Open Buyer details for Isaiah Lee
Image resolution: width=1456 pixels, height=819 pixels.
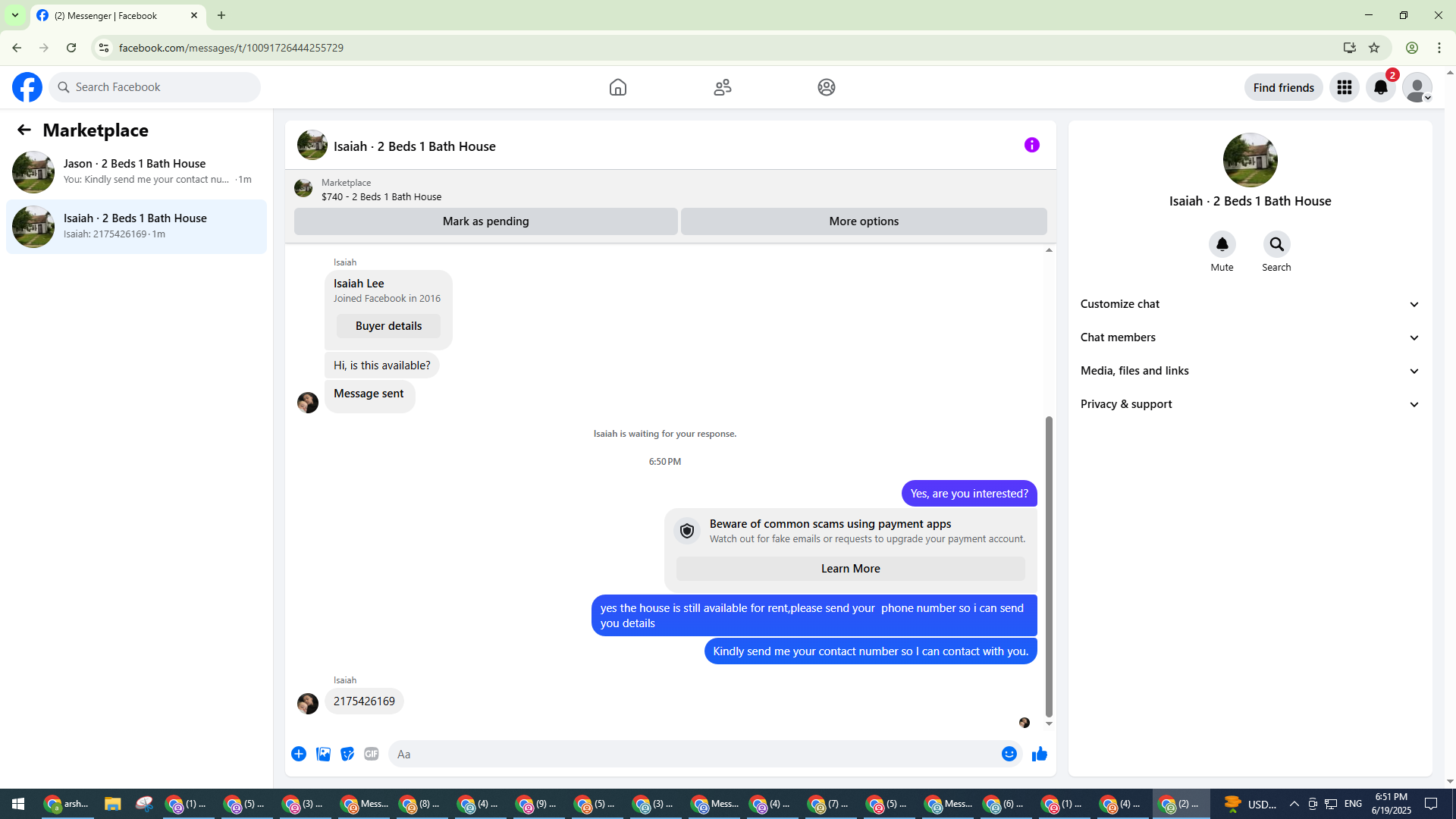point(388,326)
